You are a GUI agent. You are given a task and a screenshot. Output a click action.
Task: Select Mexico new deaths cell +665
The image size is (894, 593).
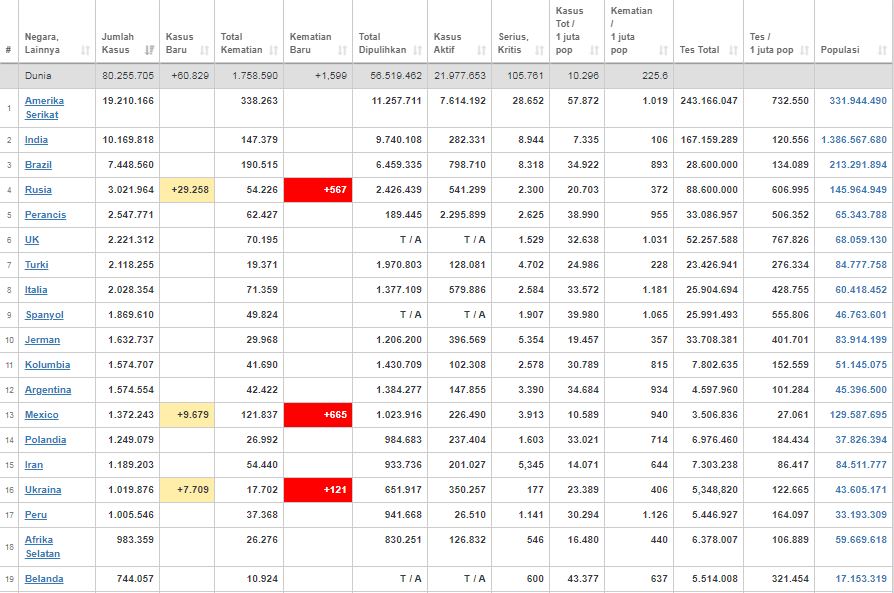click(x=318, y=415)
